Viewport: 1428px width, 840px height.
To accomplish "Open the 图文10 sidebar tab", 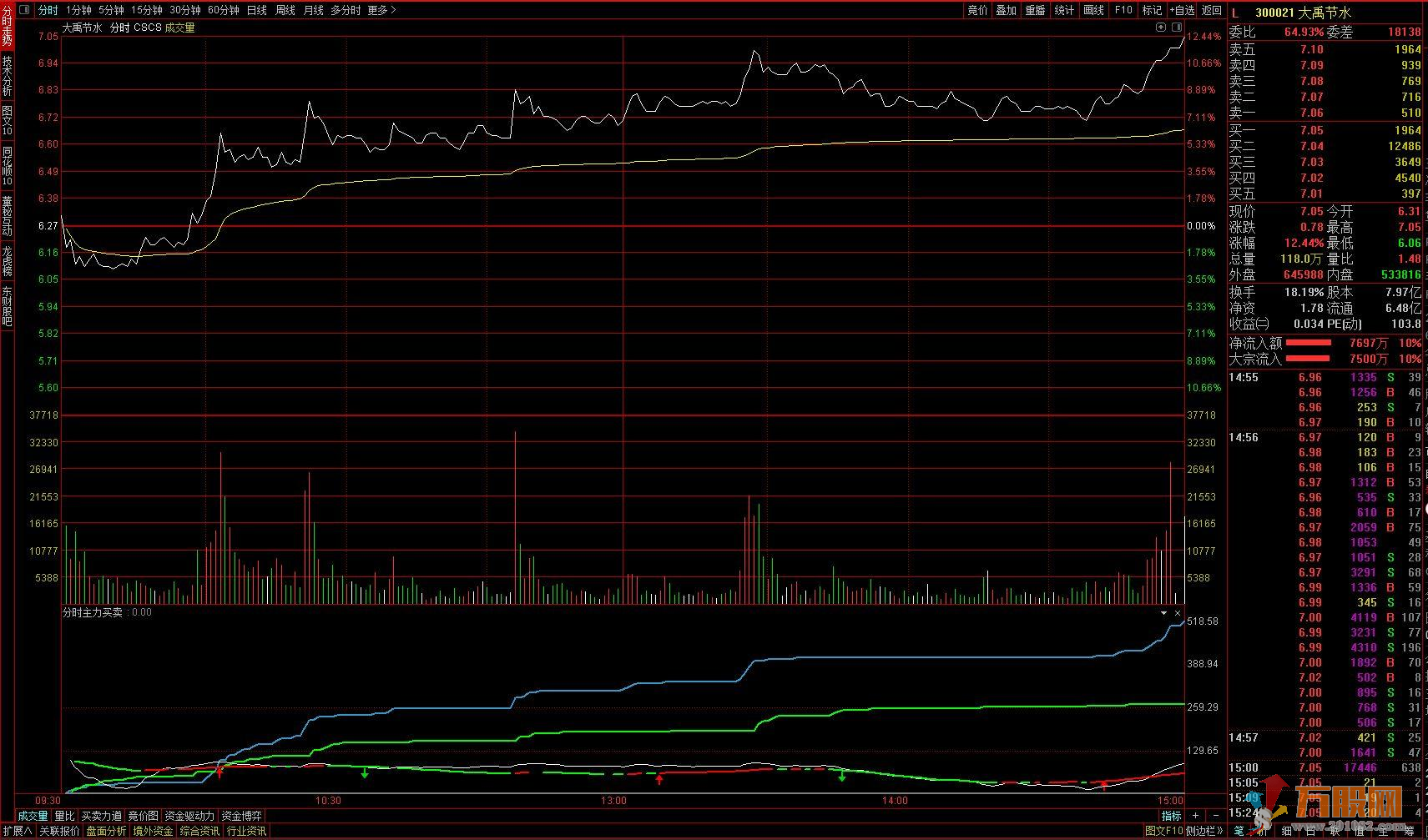I will pyautogui.click(x=7, y=121).
